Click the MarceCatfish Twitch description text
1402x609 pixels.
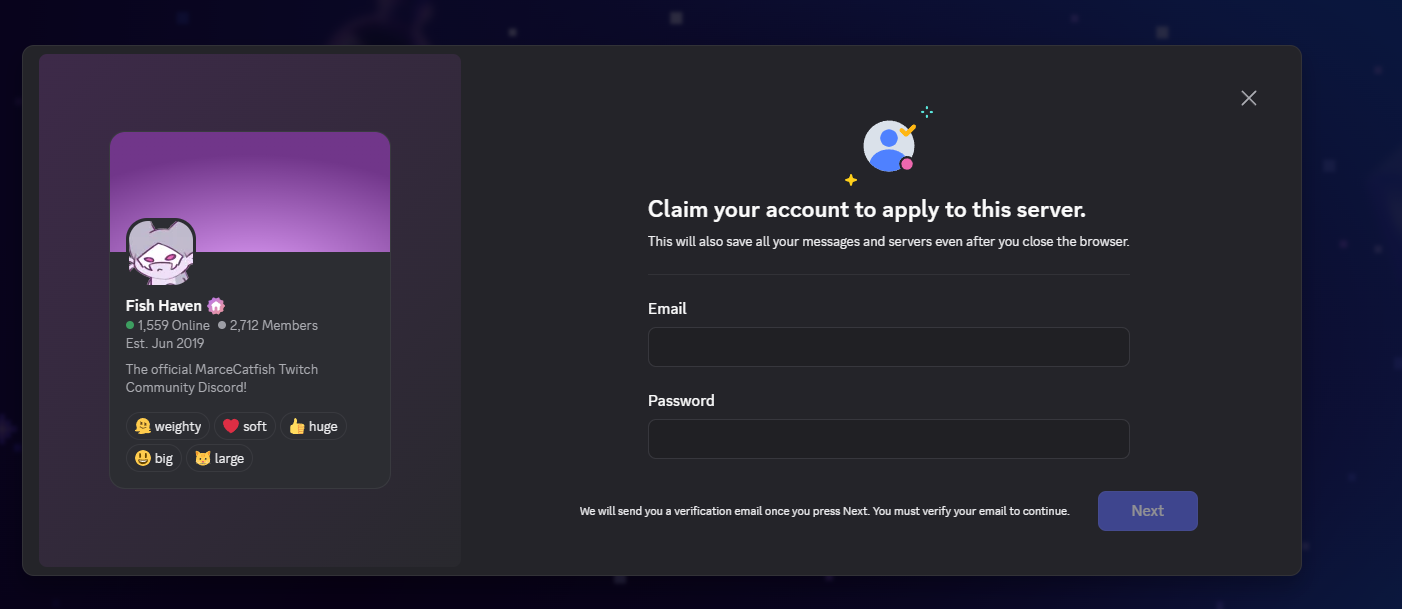coord(222,378)
